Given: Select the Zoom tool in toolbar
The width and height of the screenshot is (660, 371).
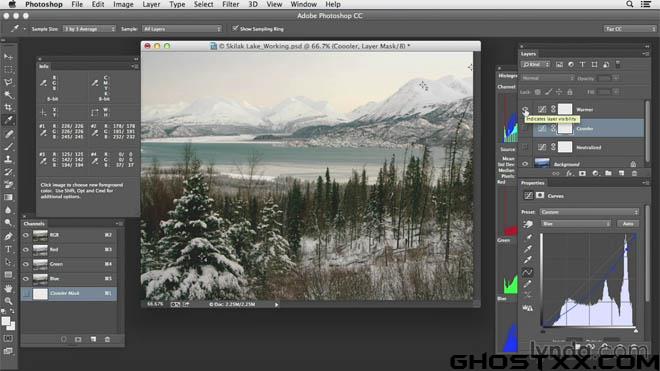Looking at the screenshot, I should (x=8, y=301).
